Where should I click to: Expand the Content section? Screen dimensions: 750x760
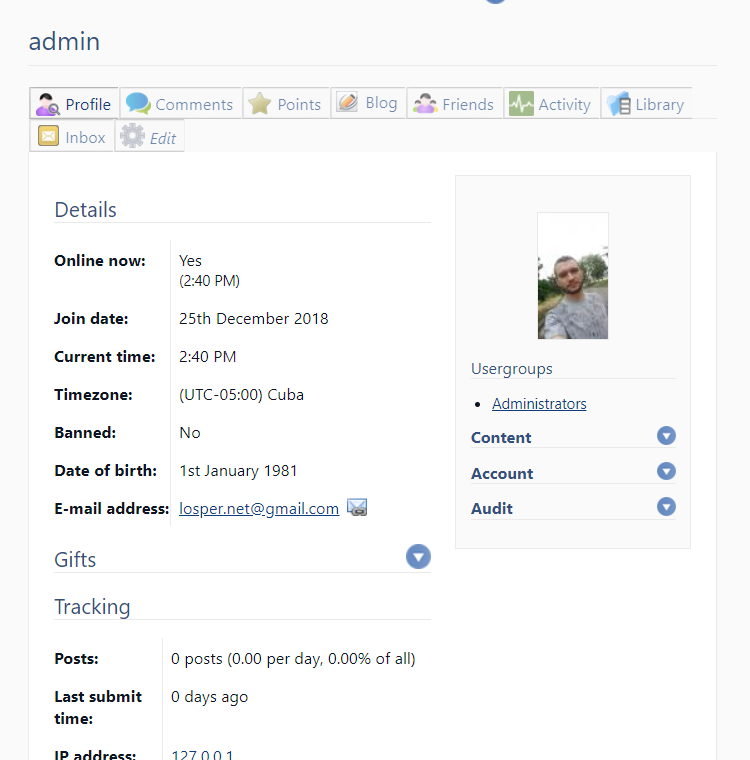666,436
